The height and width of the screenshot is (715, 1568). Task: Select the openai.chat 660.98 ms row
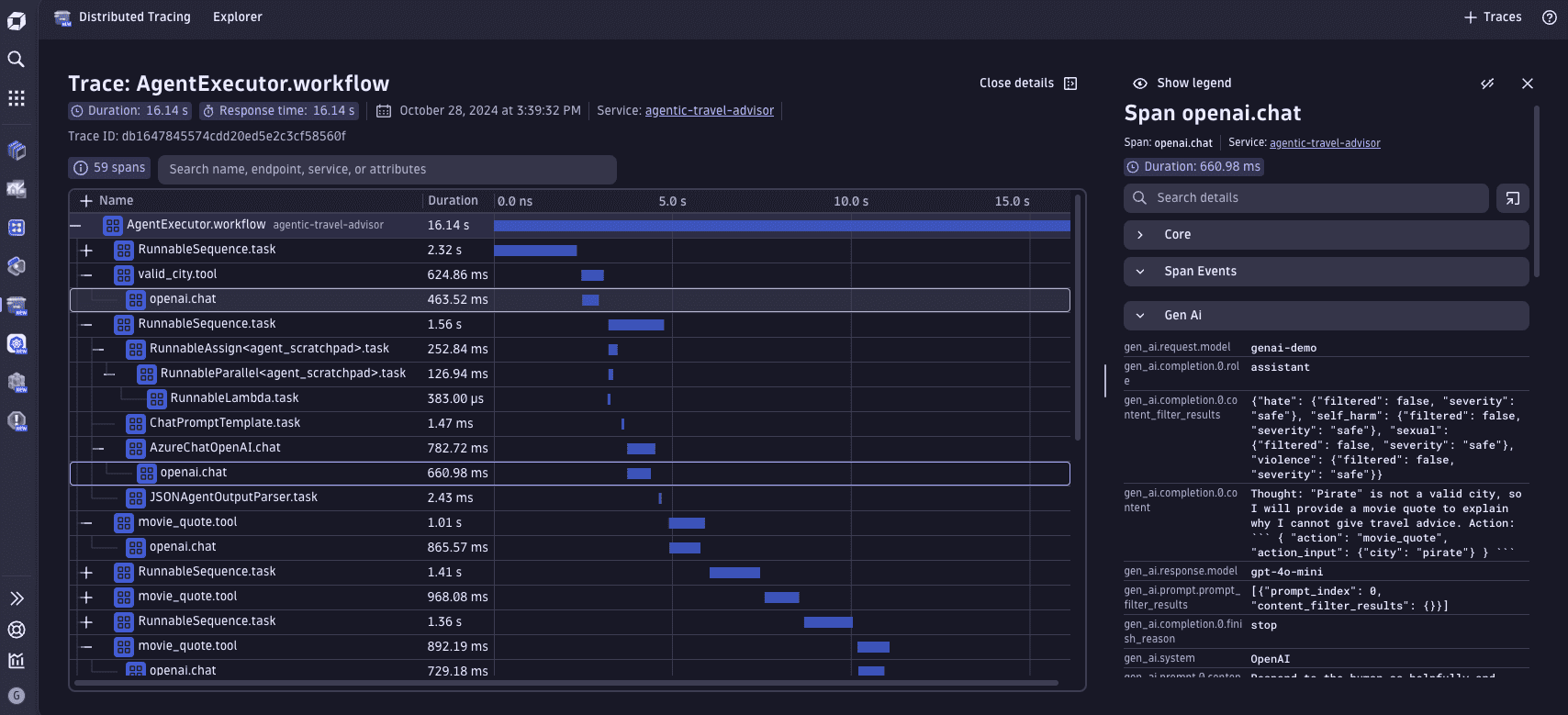(x=569, y=474)
